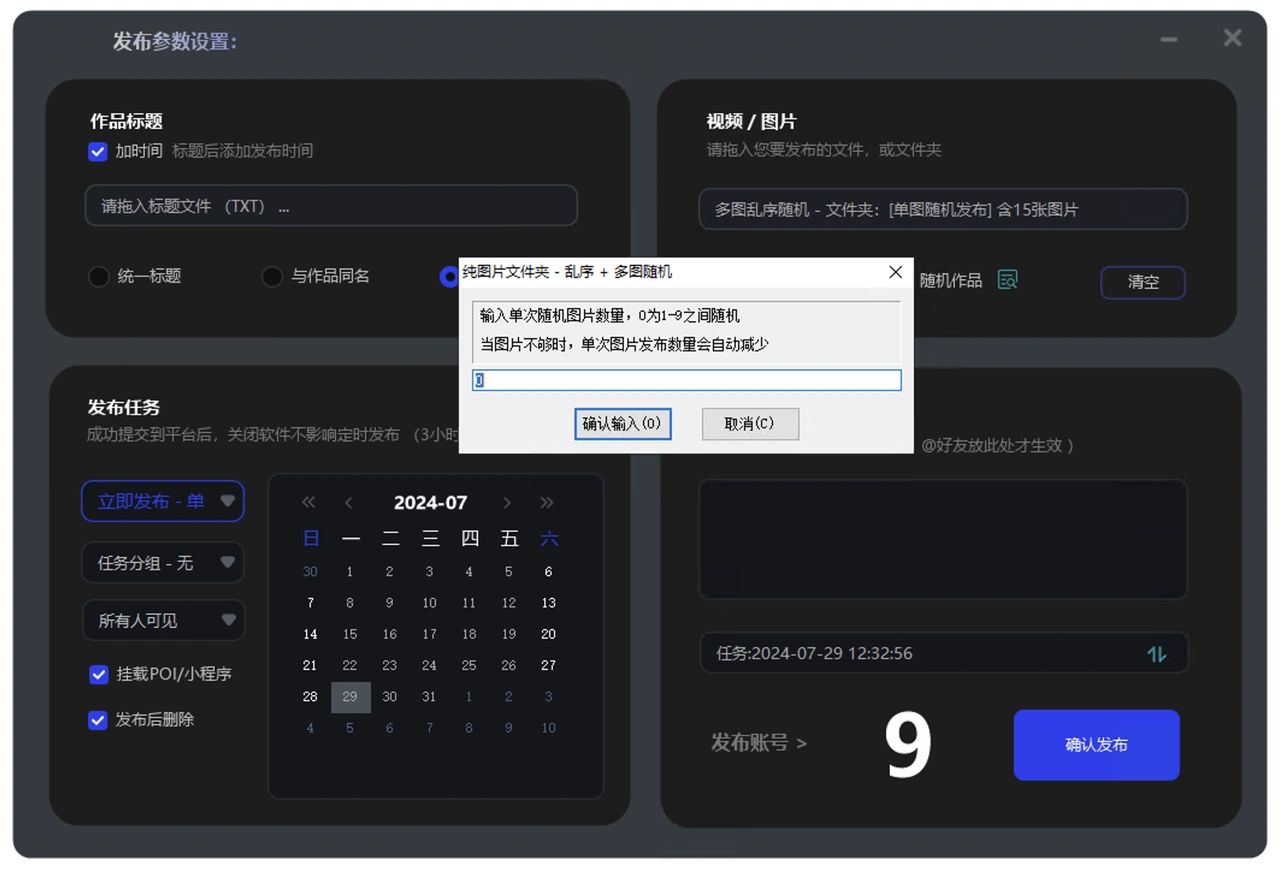Select July 30 in the calendar

coord(390,697)
